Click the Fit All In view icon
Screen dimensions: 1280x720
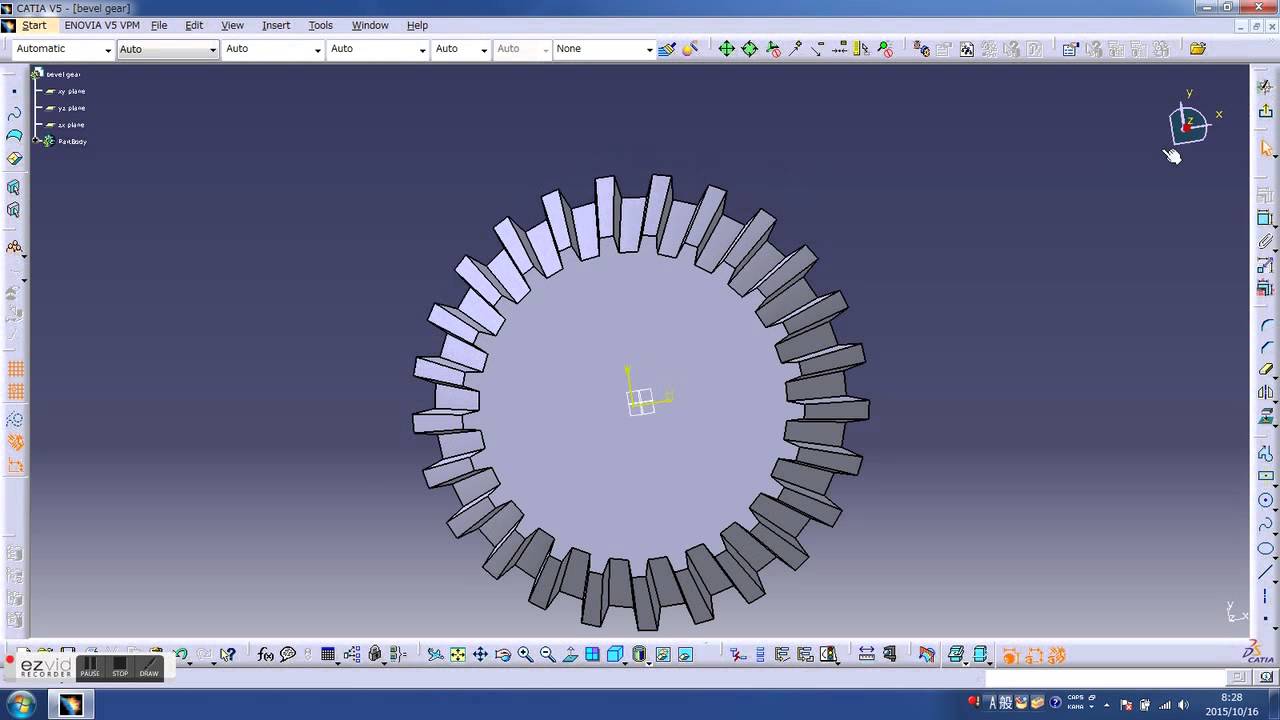458,655
